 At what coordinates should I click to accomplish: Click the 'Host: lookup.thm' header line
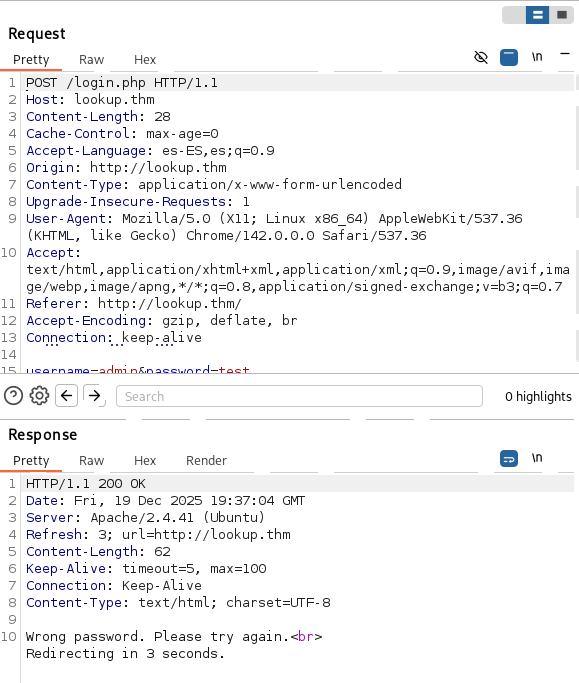click(x=90, y=100)
